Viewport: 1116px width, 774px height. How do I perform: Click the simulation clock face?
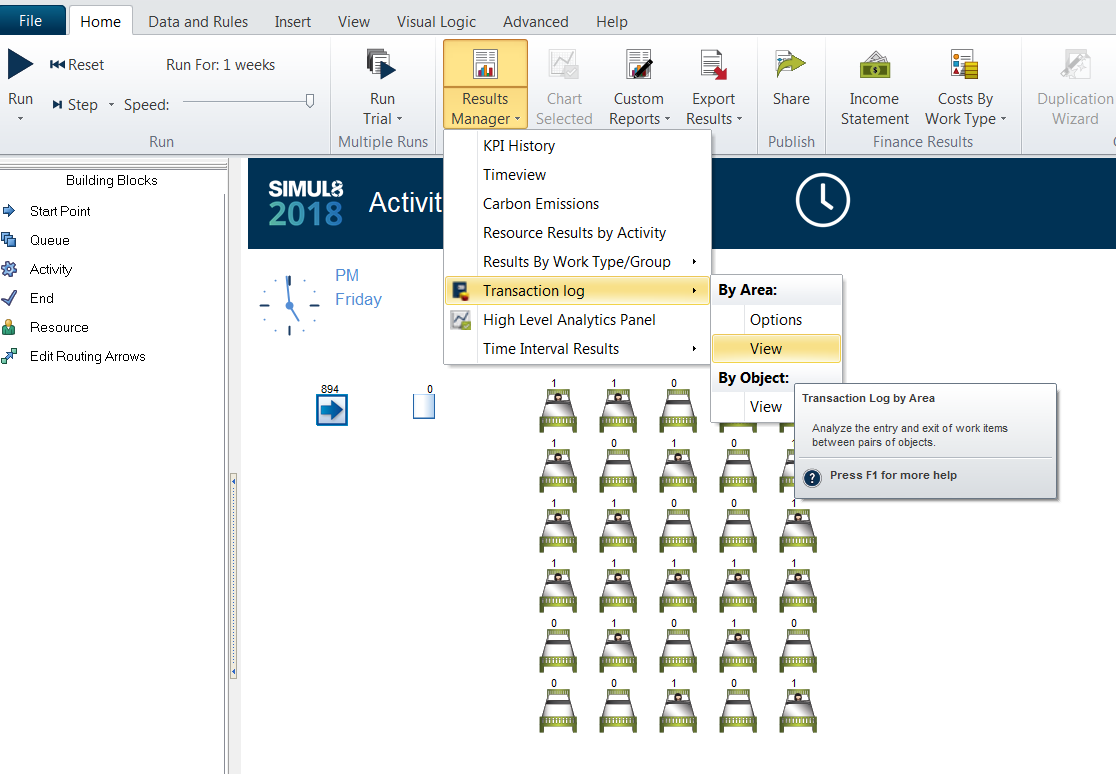289,305
